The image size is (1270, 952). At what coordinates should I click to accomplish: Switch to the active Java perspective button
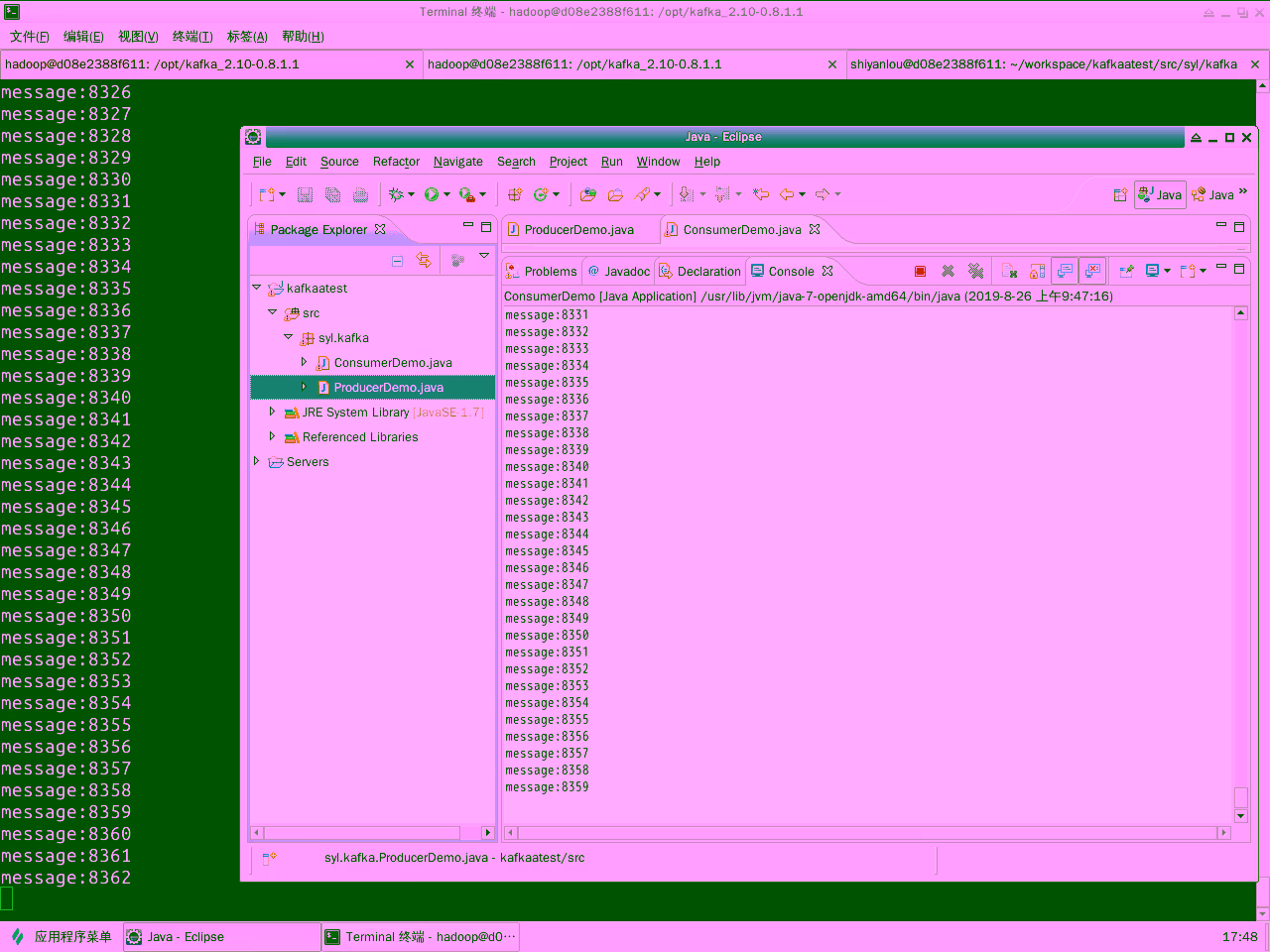(x=1160, y=194)
